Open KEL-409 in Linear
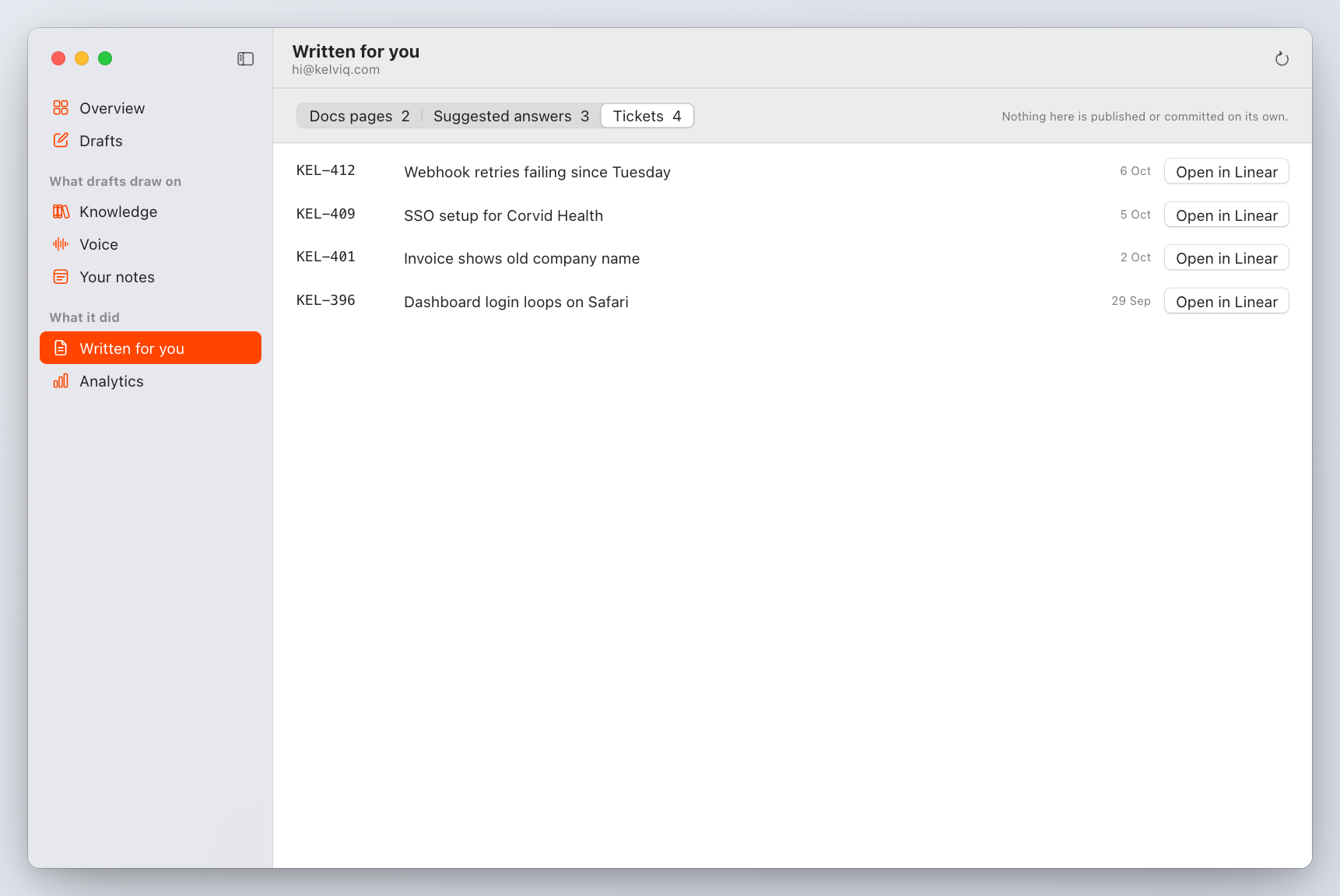 click(x=1226, y=215)
